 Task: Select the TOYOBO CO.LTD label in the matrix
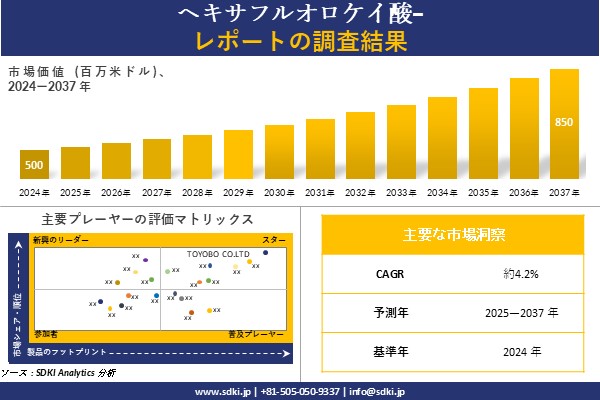point(219,255)
